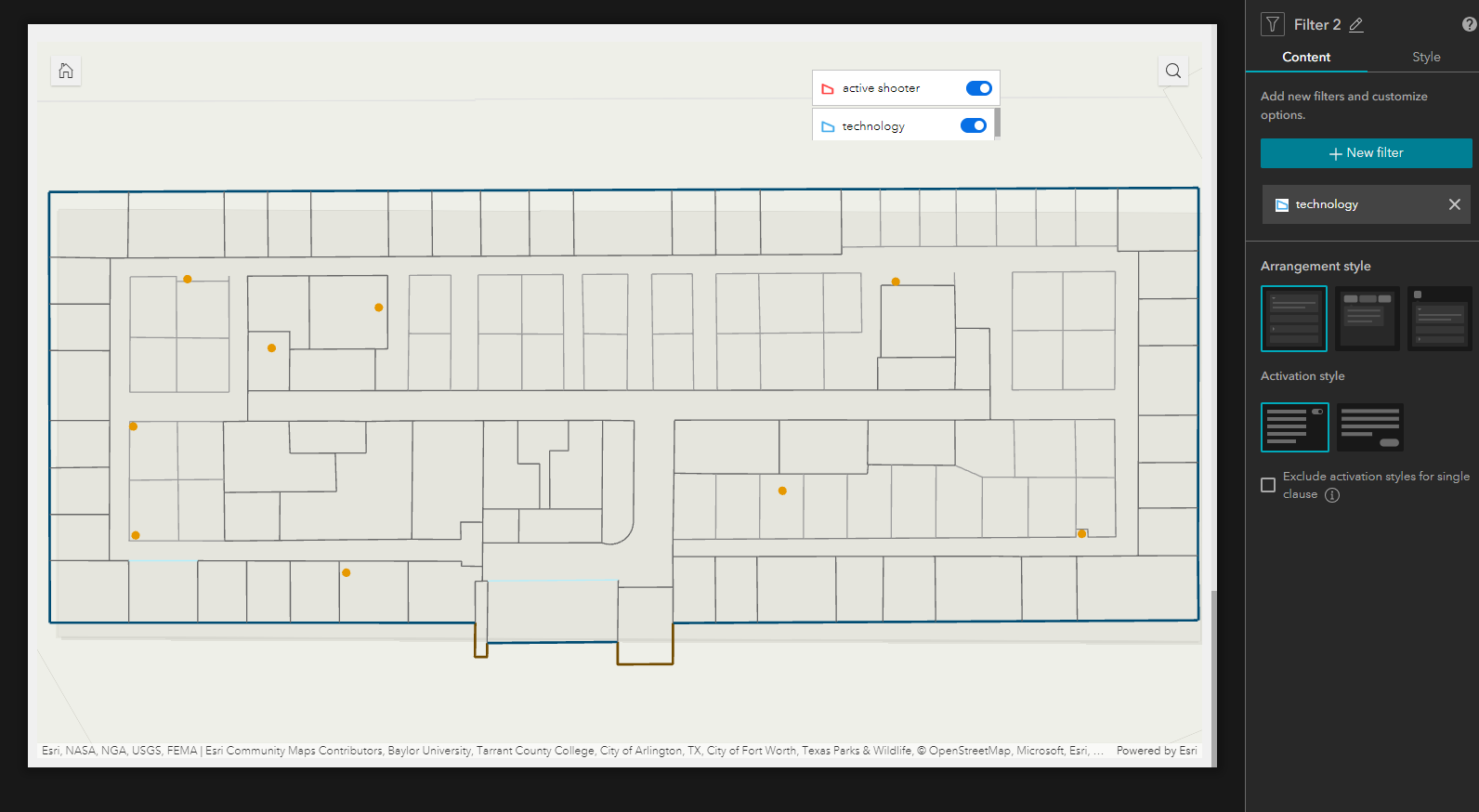
Task: Choose the third icon arrangement style
Action: tap(1439, 319)
